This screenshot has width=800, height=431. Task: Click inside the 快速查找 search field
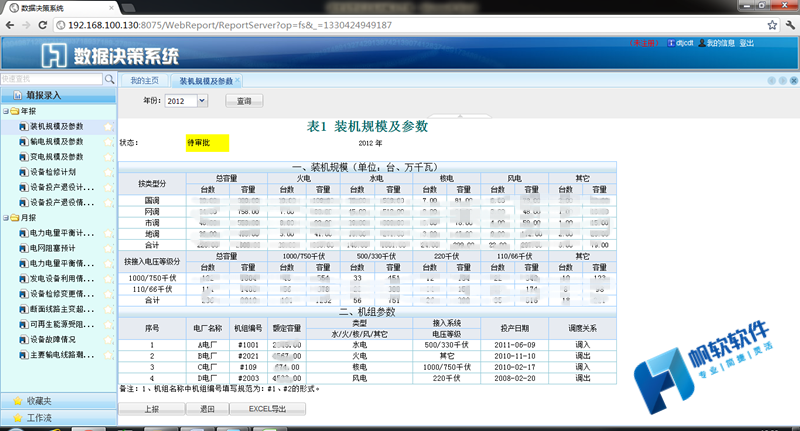point(52,79)
